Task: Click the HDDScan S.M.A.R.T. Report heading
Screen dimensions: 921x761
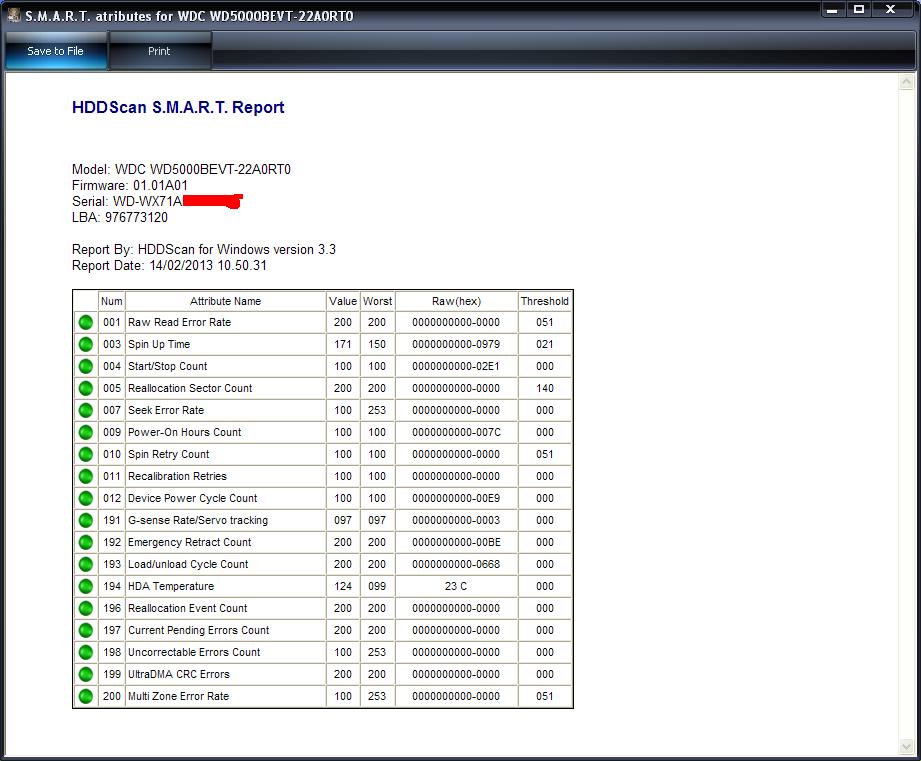Action: click(x=178, y=107)
